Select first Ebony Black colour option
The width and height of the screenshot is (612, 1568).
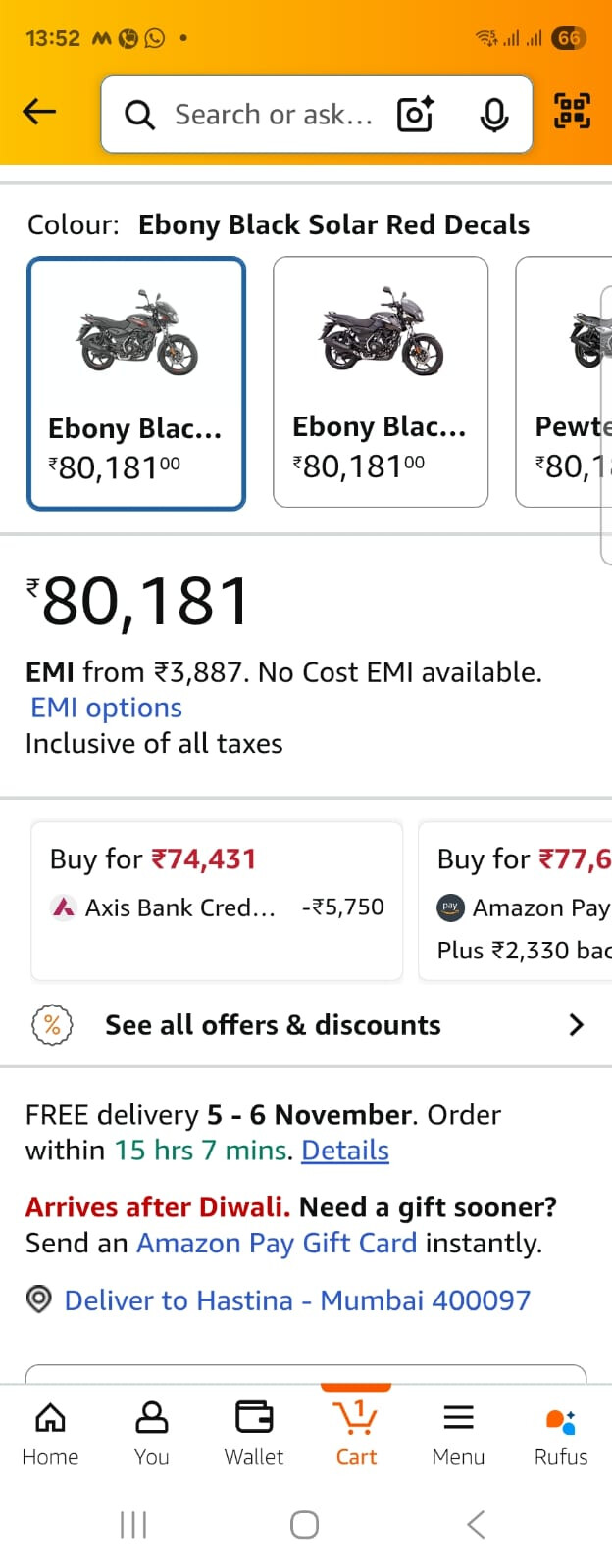click(x=136, y=383)
